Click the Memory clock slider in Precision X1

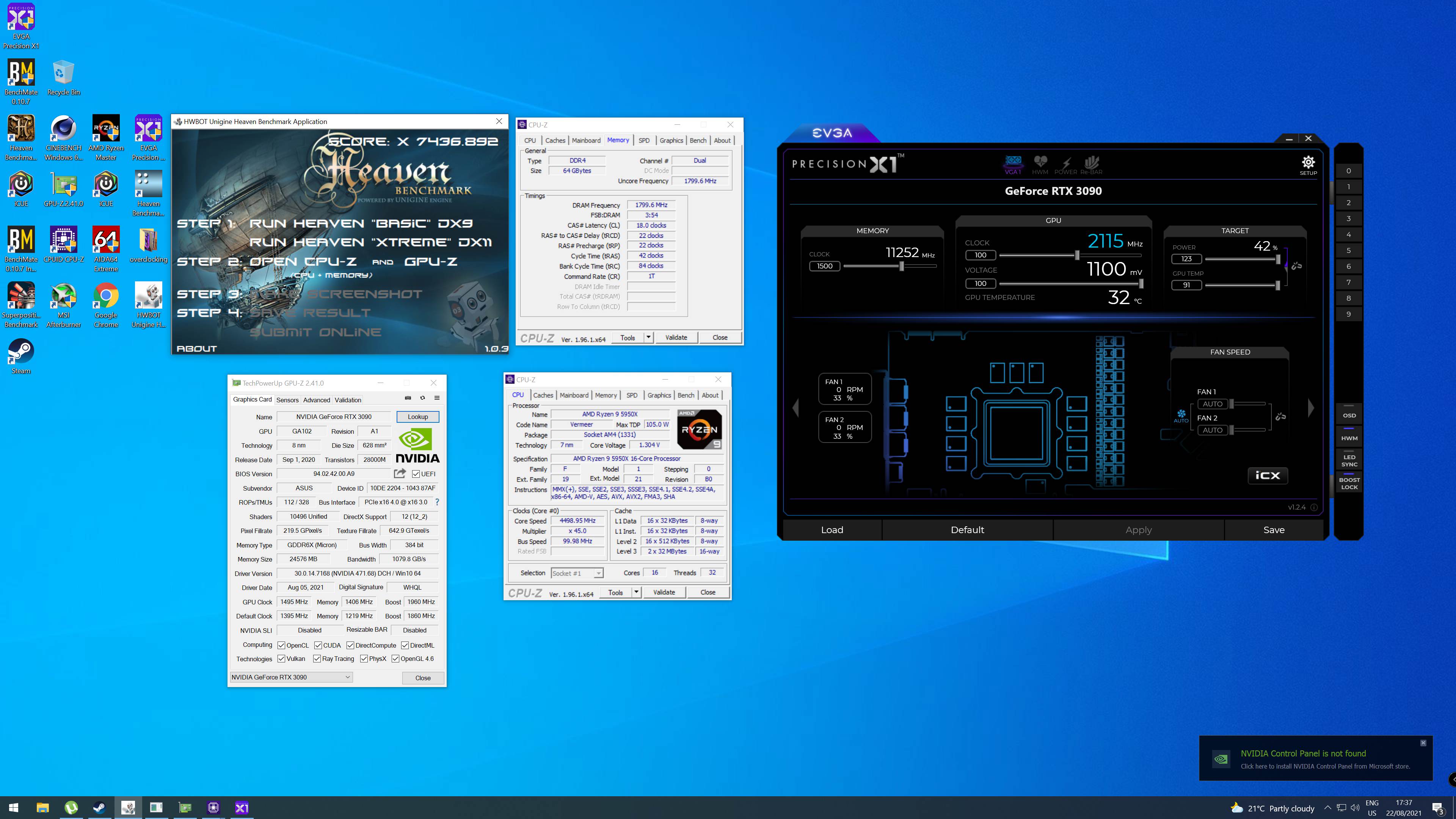point(890,266)
